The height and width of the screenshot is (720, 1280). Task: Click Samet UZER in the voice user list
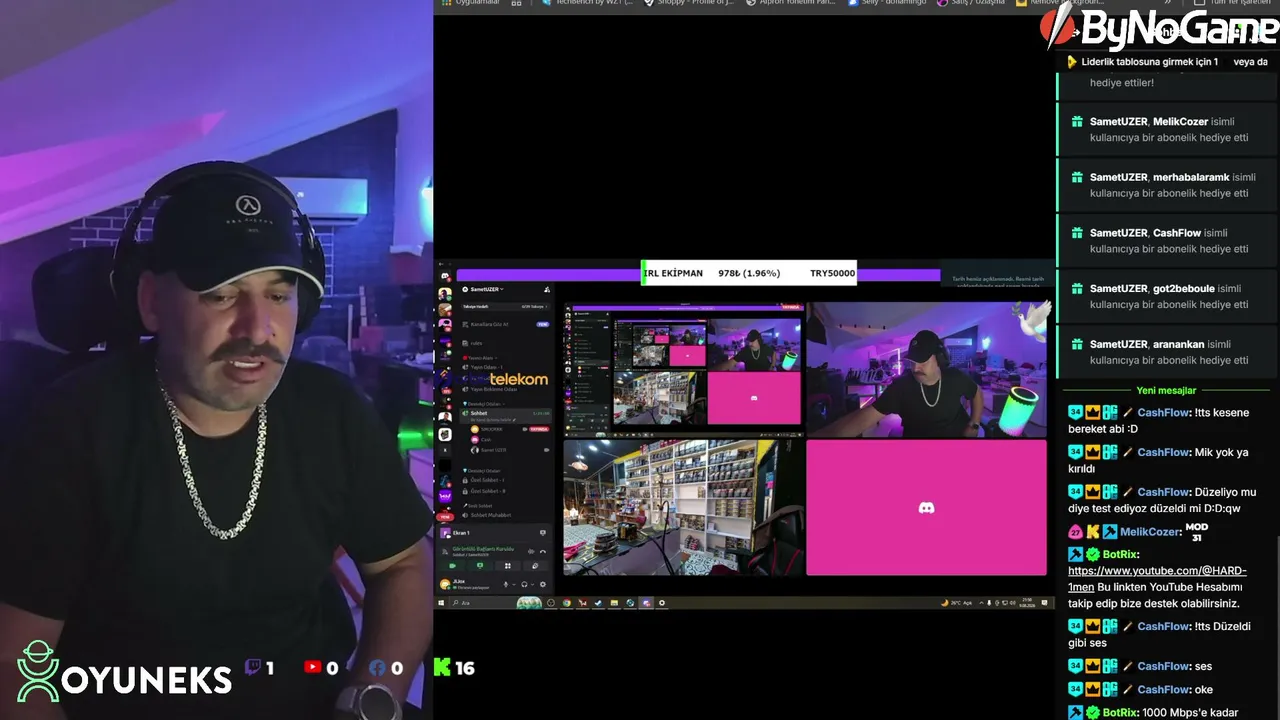[493, 450]
